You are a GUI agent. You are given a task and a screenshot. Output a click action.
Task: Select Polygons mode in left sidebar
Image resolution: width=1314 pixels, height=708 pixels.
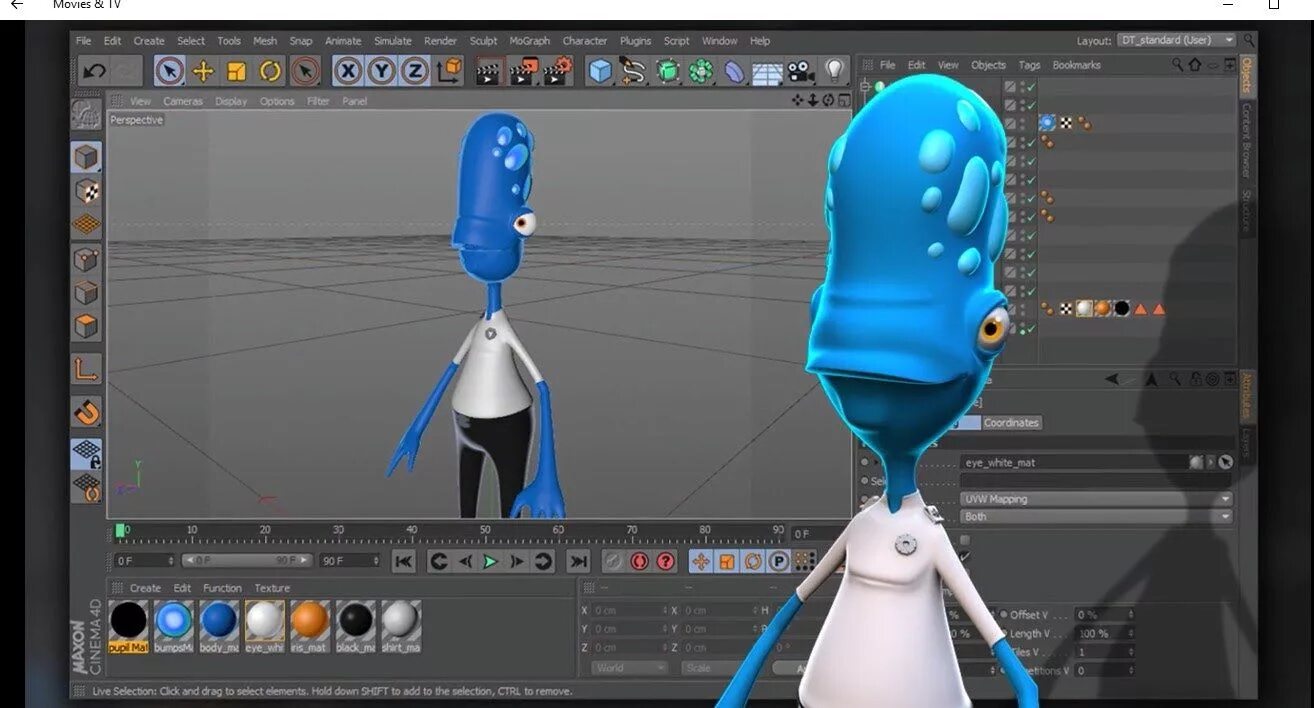click(x=87, y=326)
